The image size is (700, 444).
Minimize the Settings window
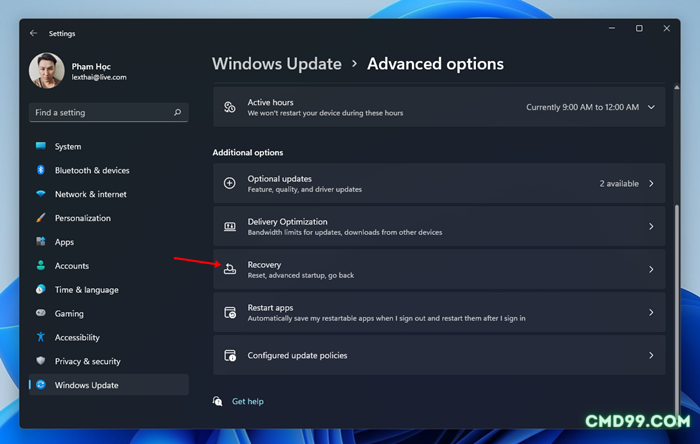pos(612,28)
